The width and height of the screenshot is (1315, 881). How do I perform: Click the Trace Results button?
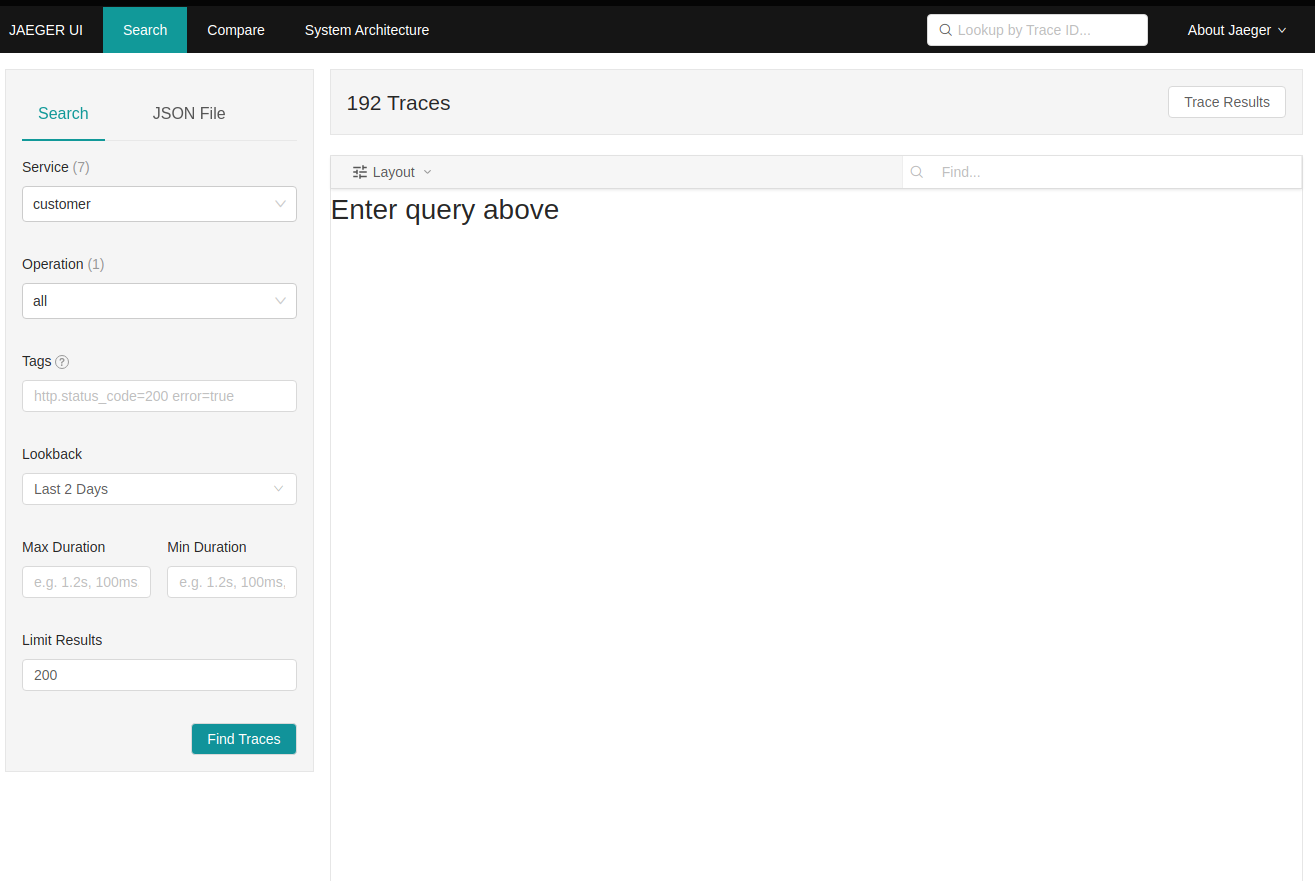[x=1227, y=101]
